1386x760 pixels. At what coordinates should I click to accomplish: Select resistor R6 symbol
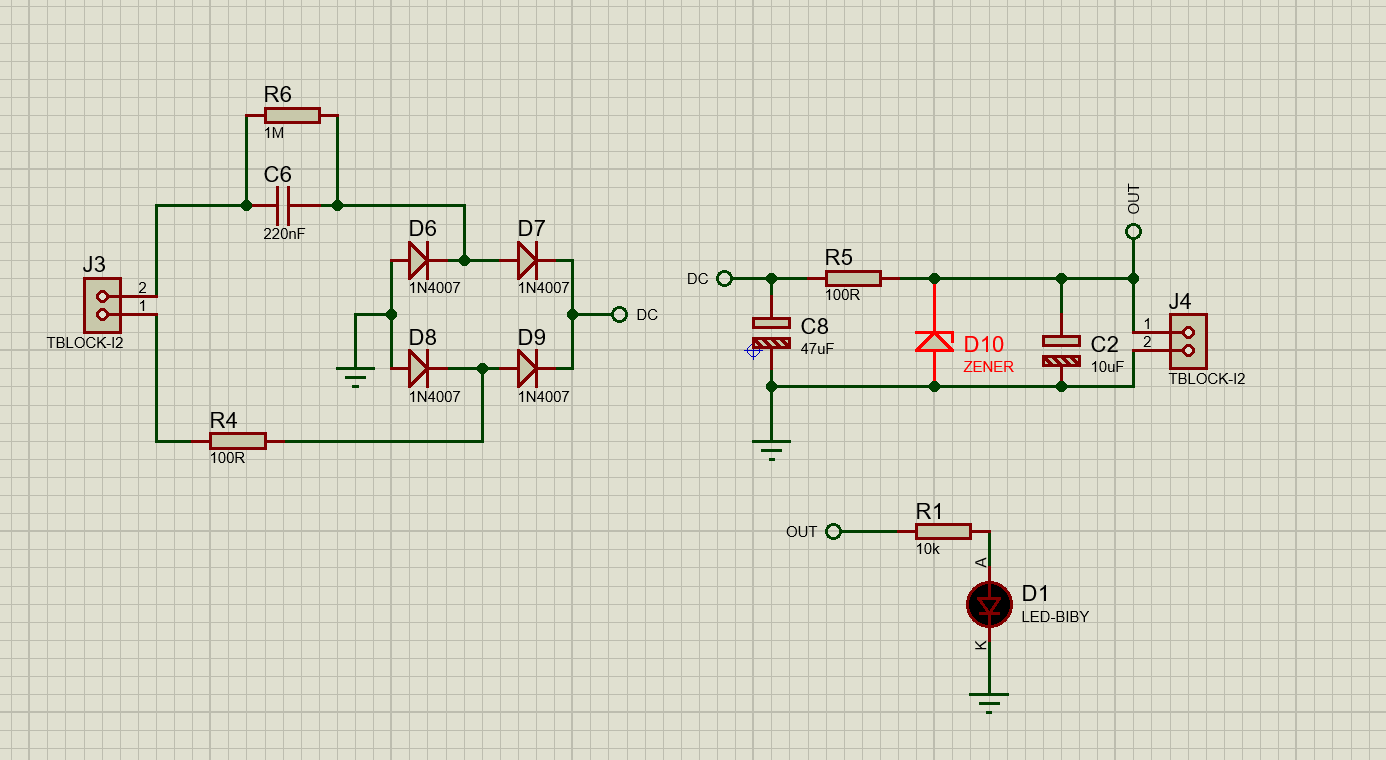click(292, 115)
